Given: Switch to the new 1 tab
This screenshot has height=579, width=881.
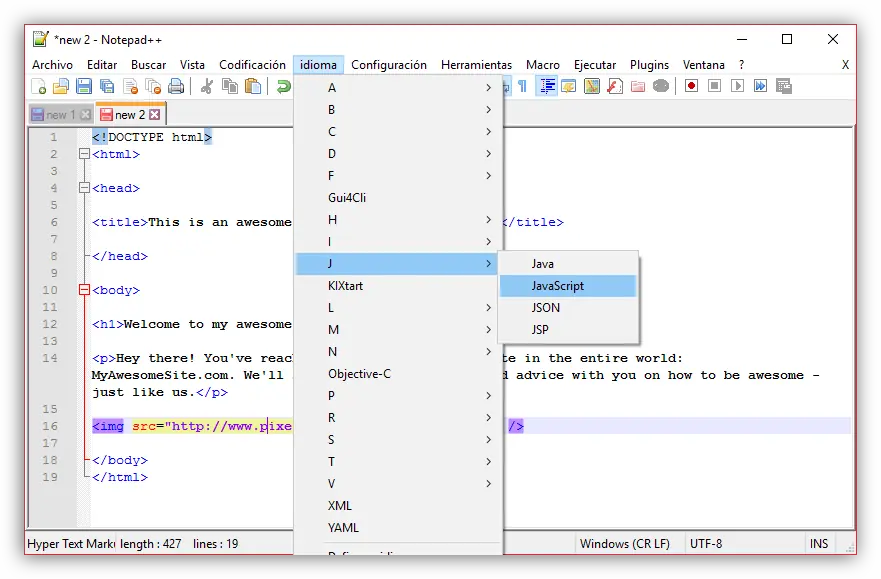Looking at the screenshot, I should [x=58, y=114].
